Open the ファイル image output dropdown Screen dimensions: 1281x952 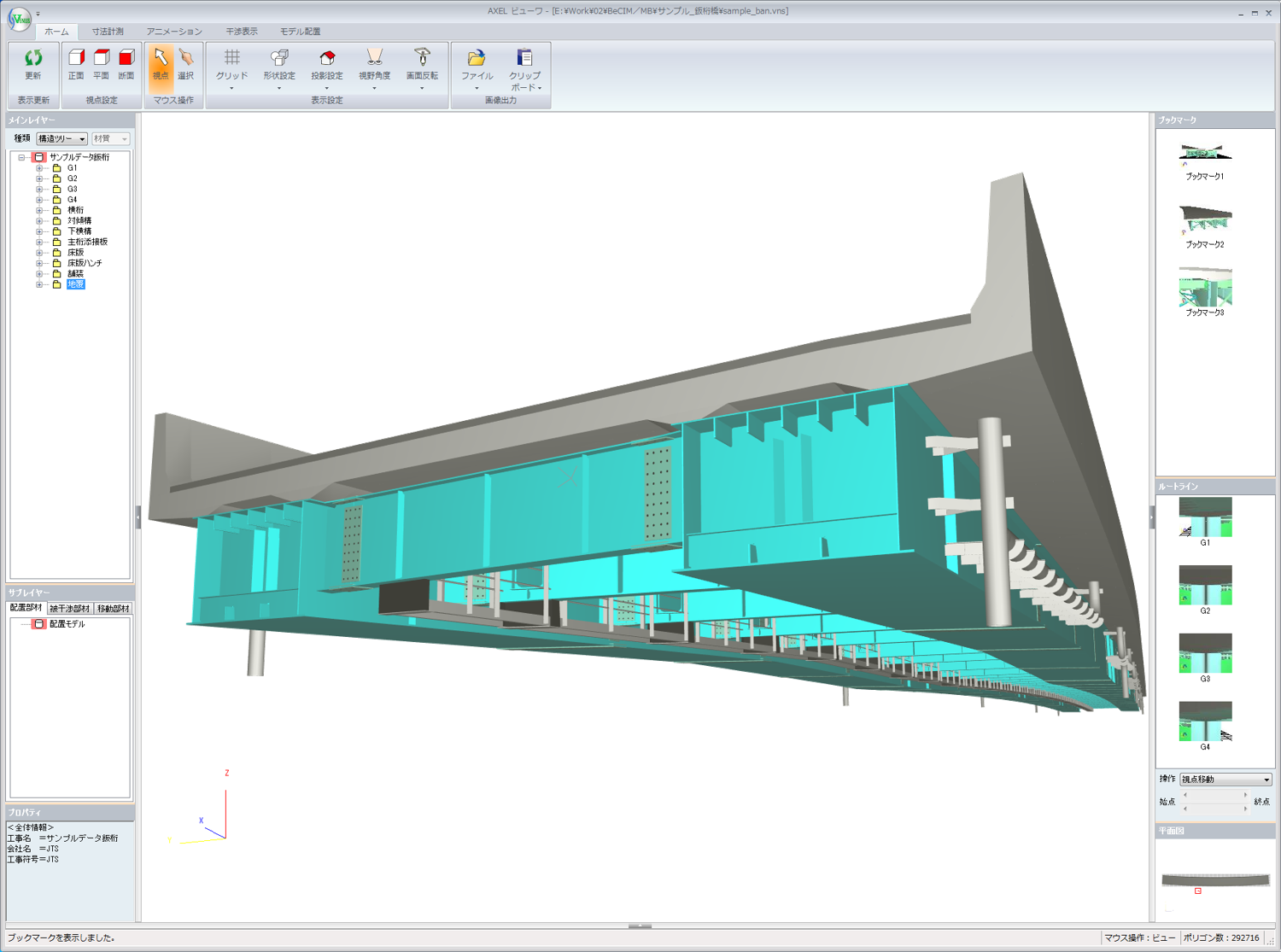477,67
